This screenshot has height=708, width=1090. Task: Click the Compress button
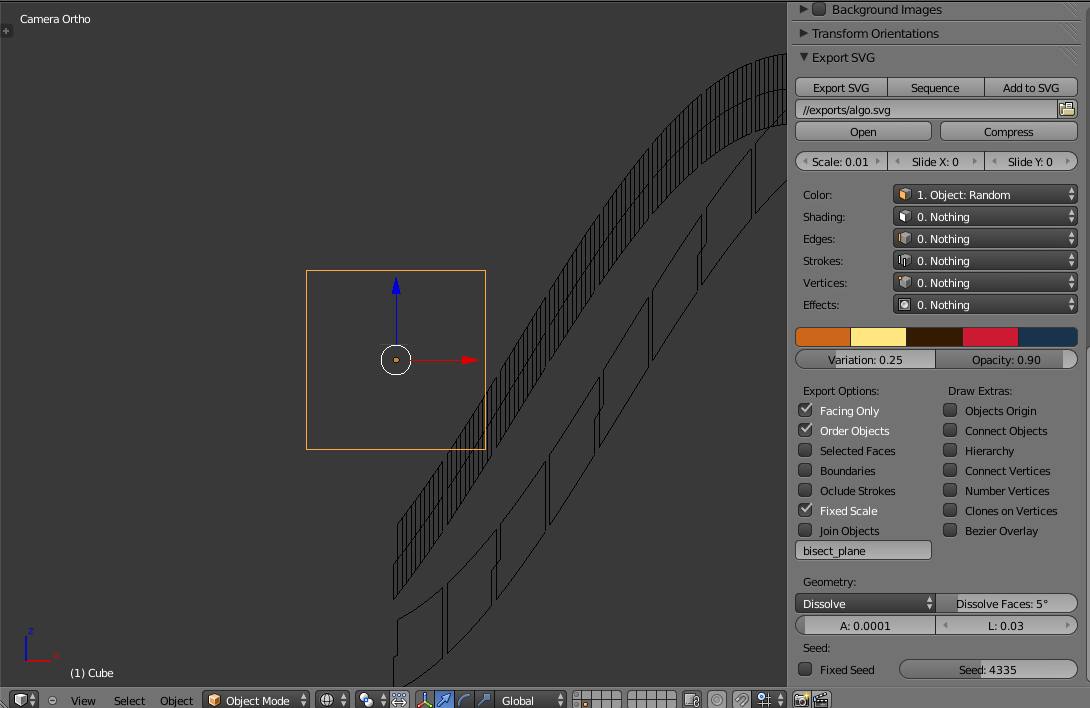tap(1008, 132)
